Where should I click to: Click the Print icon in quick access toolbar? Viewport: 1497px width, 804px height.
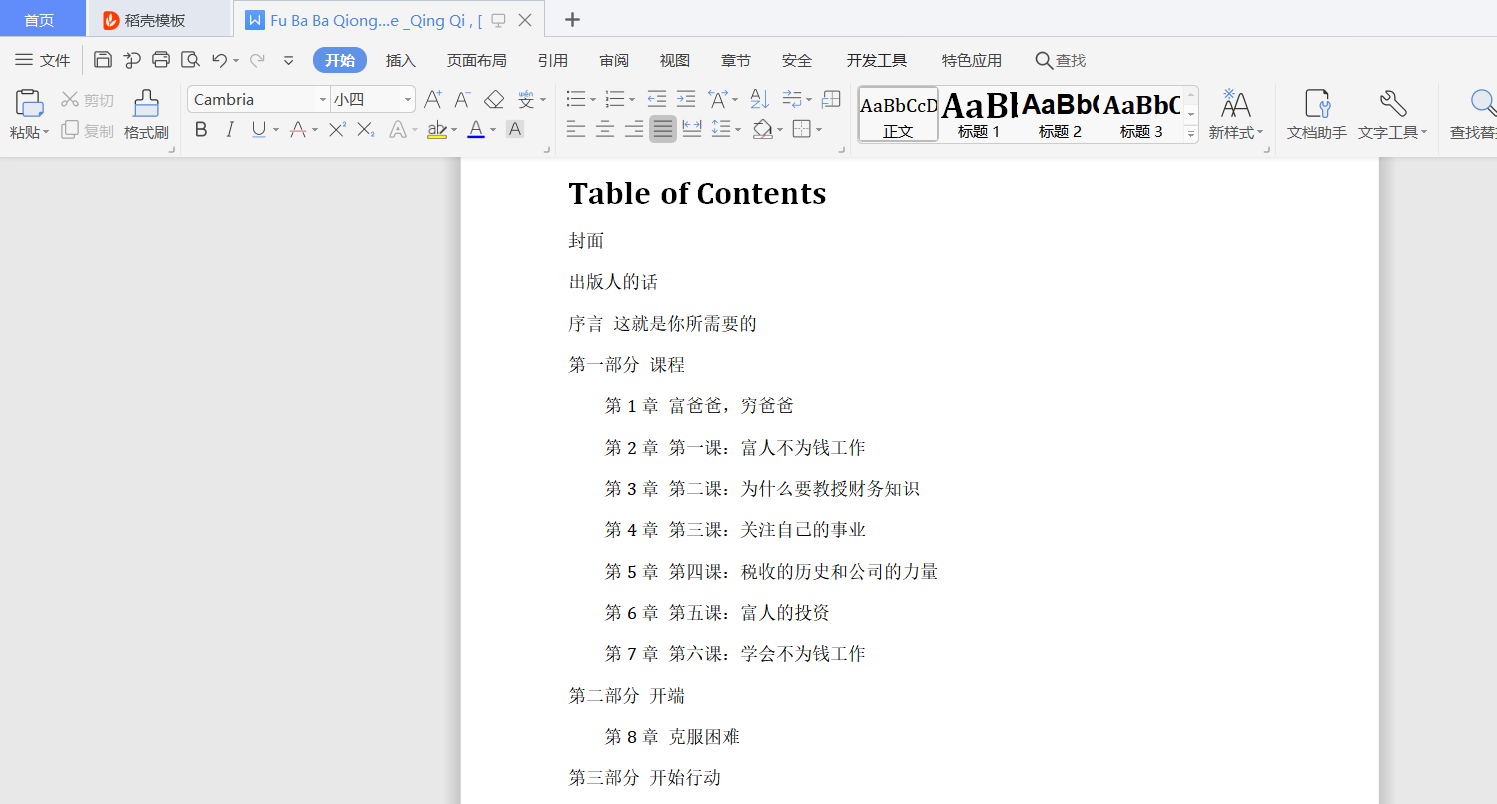pos(161,60)
